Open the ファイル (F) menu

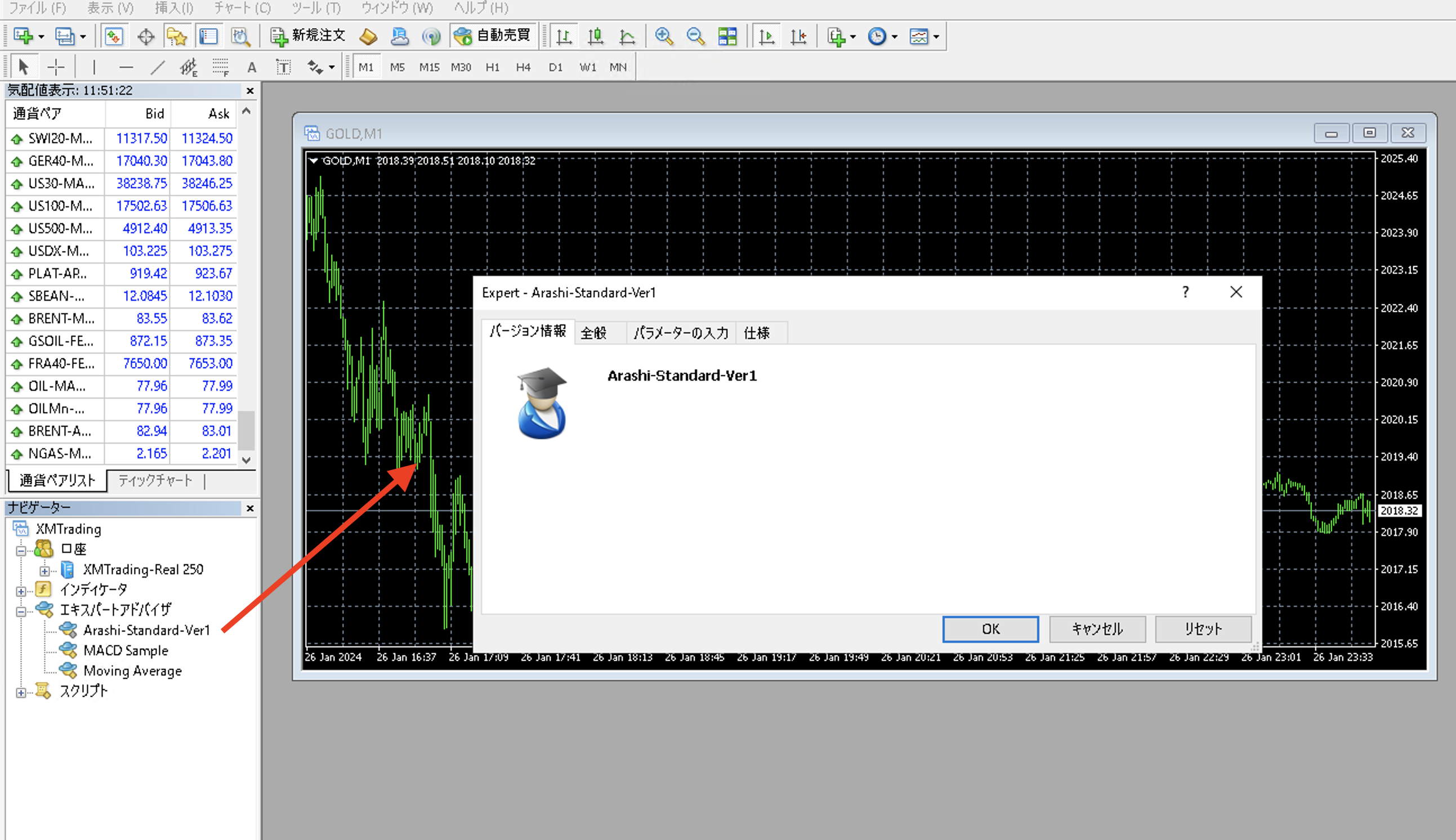38,8
